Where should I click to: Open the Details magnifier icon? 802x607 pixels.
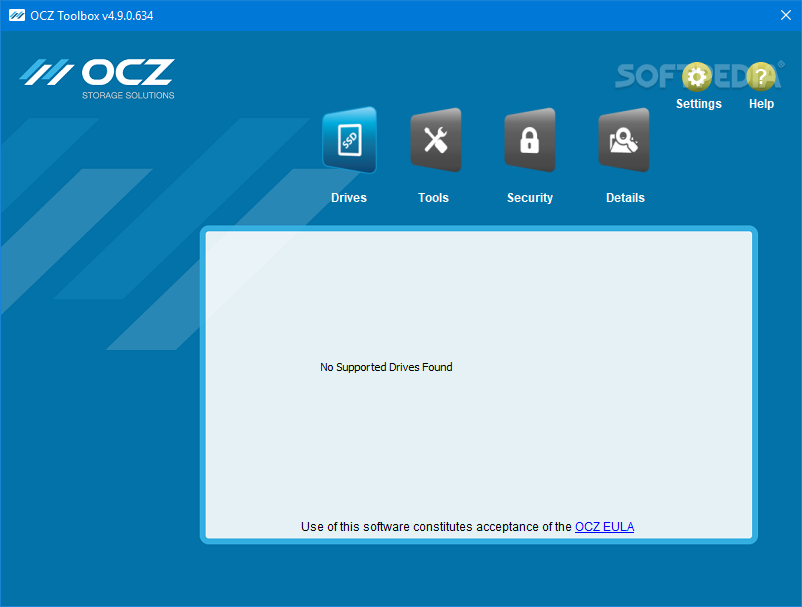[x=623, y=140]
